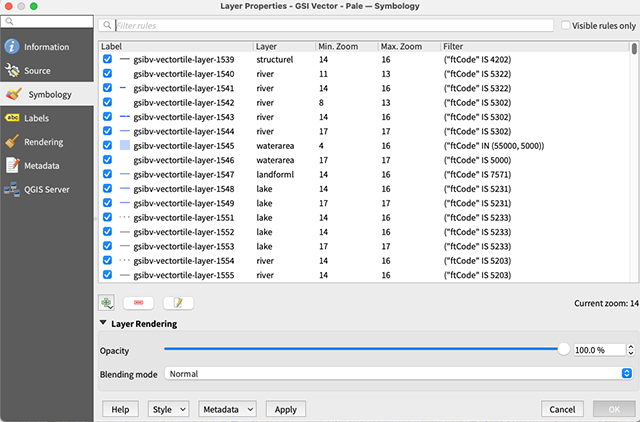Screen dimensions: 640x422
Task: Click the blue waterarea swatch of layer-1545
Action: 125,145
